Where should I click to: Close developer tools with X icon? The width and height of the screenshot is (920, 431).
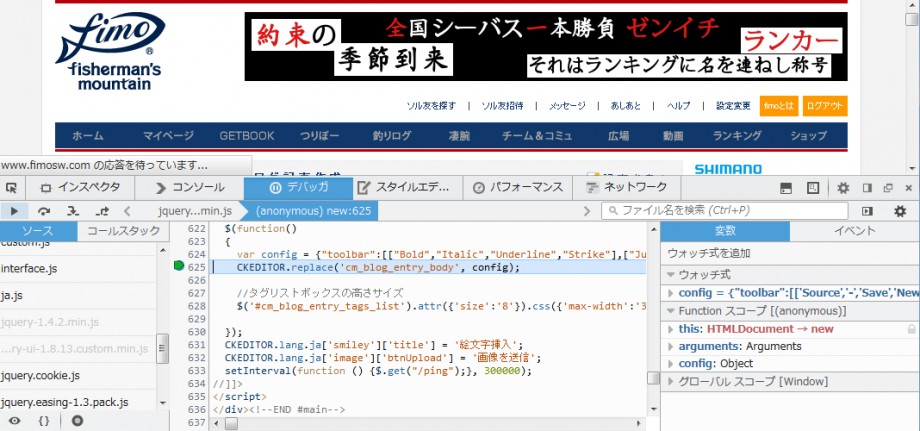coord(909,188)
